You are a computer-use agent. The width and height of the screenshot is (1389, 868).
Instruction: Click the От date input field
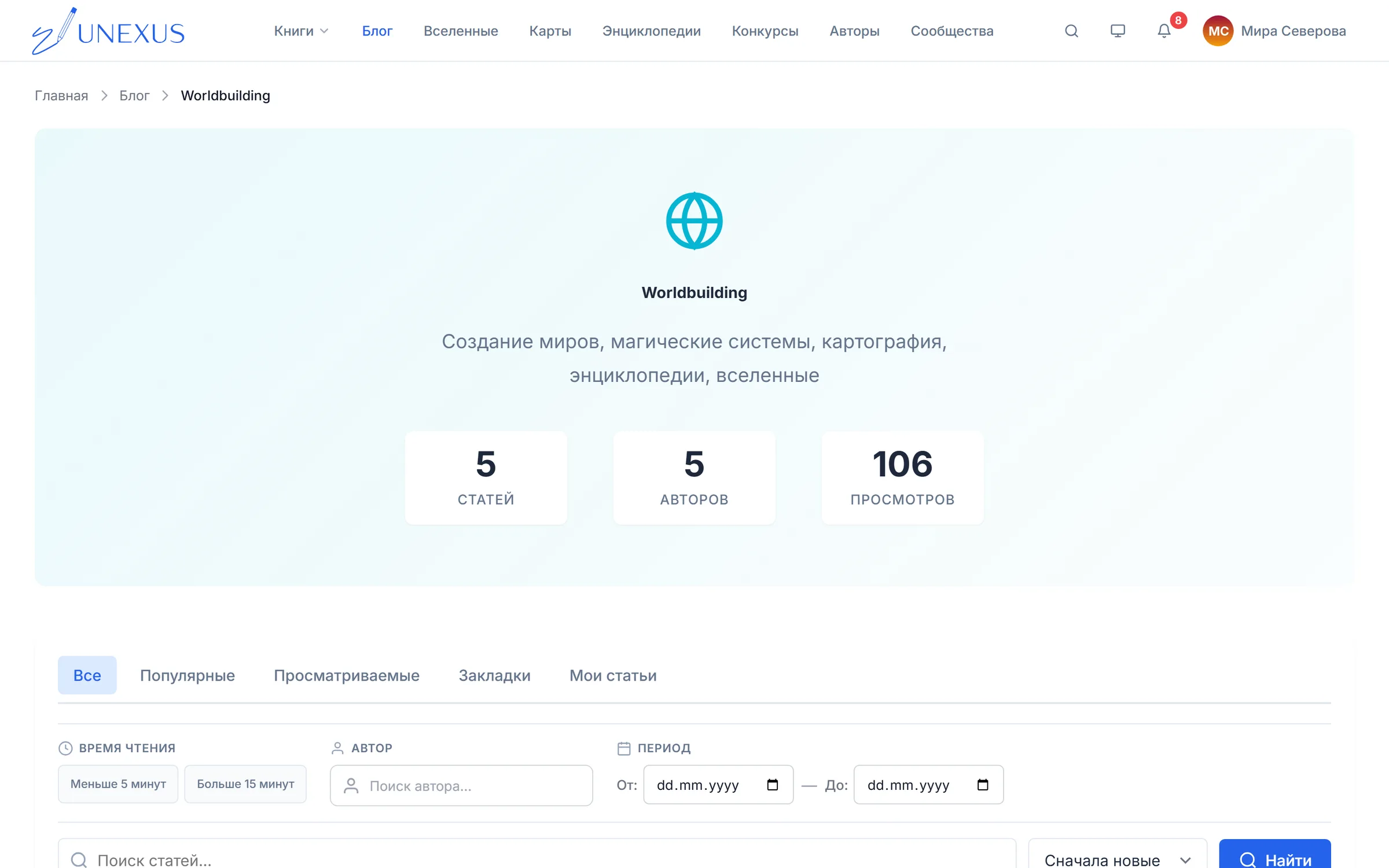pyautogui.click(x=718, y=785)
